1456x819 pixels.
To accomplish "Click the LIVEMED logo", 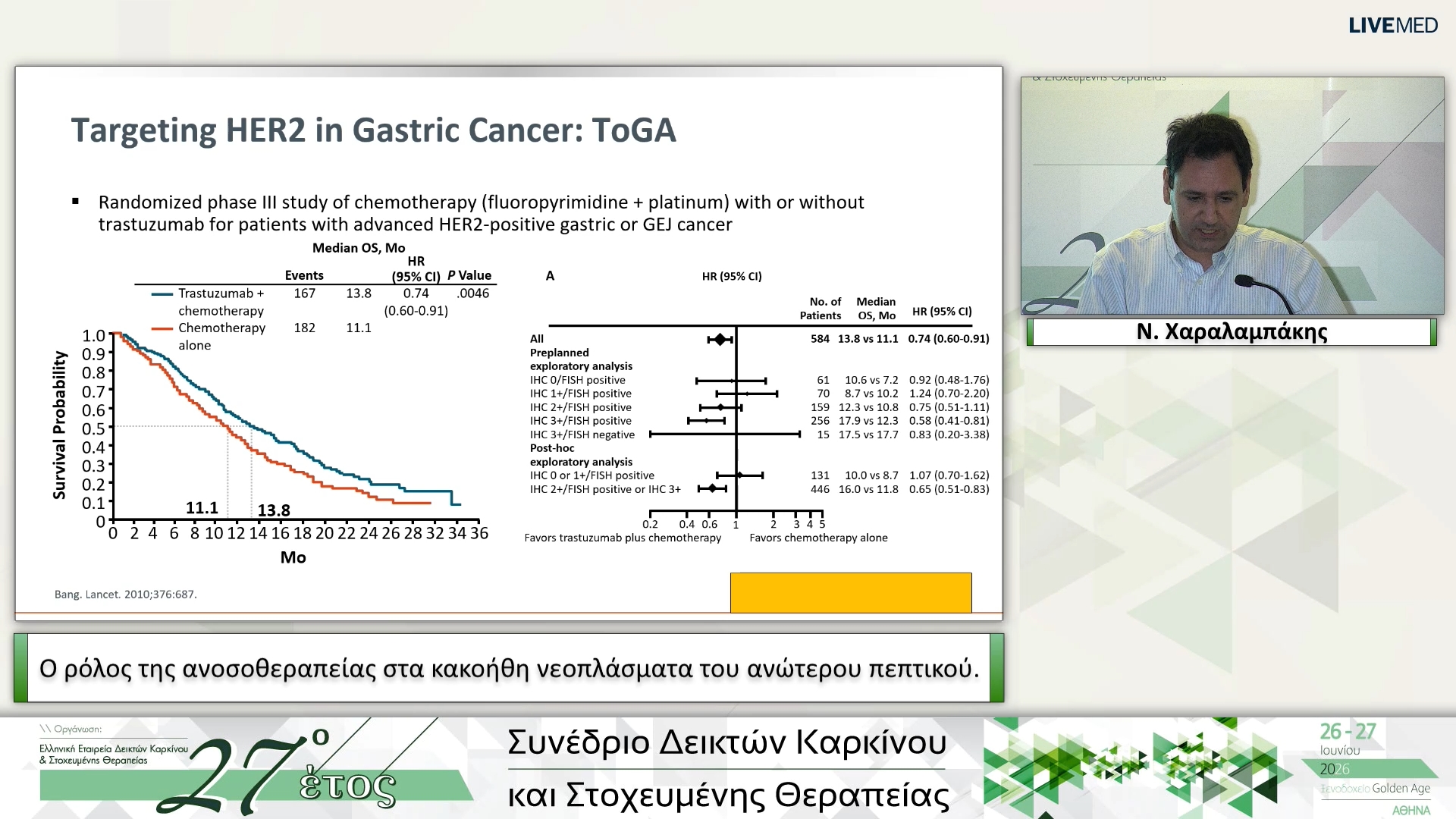I will click(1392, 26).
